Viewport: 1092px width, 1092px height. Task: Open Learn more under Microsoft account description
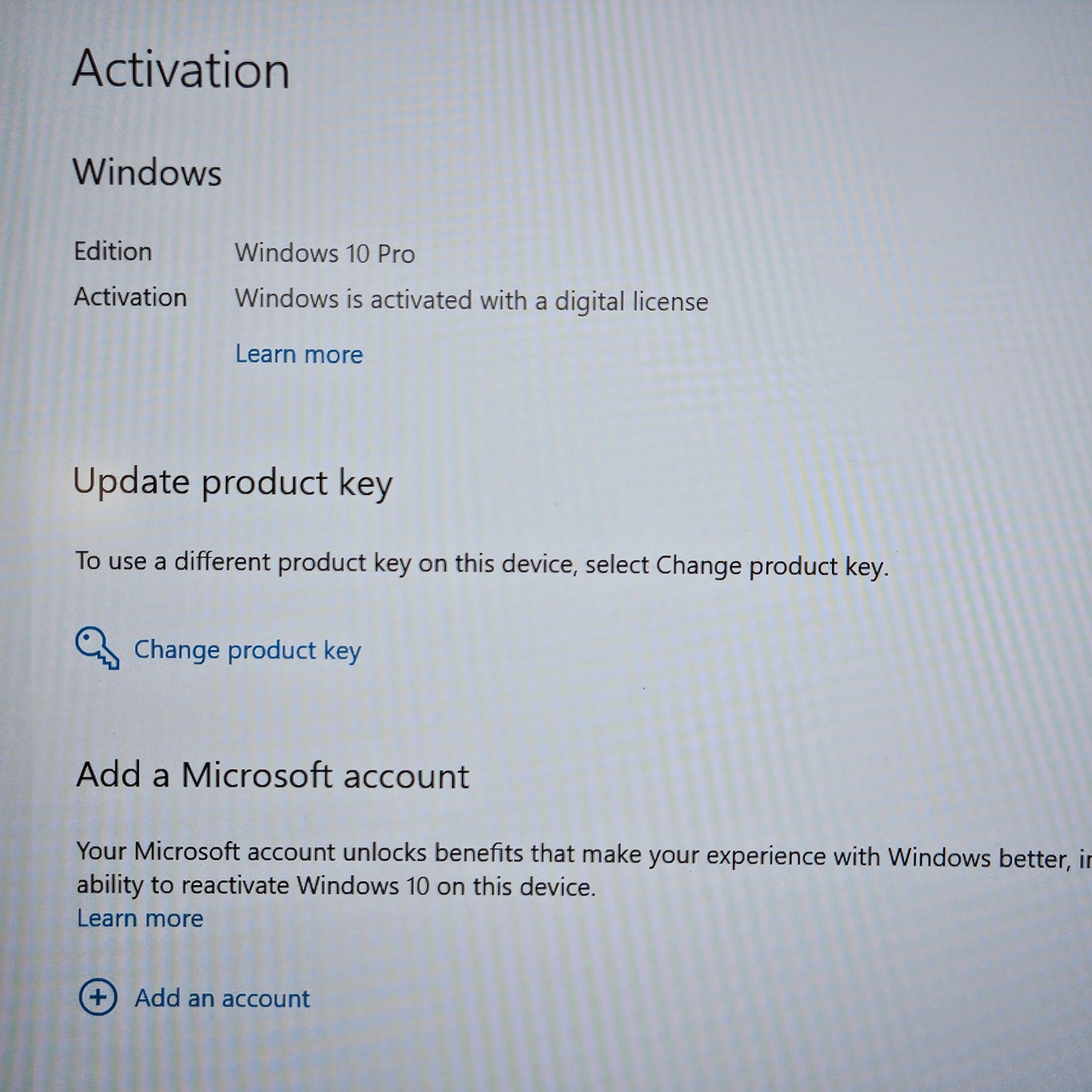tap(140, 918)
